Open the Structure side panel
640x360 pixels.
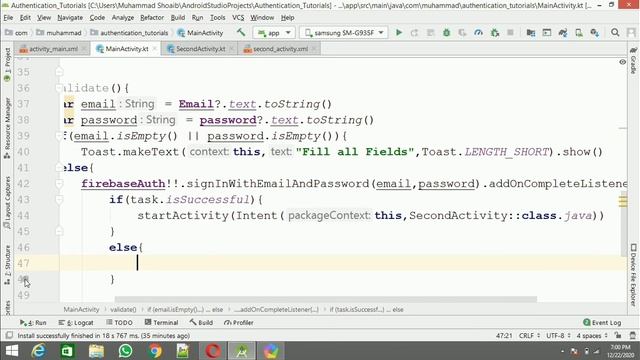pyautogui.click(x=7, y=264)
